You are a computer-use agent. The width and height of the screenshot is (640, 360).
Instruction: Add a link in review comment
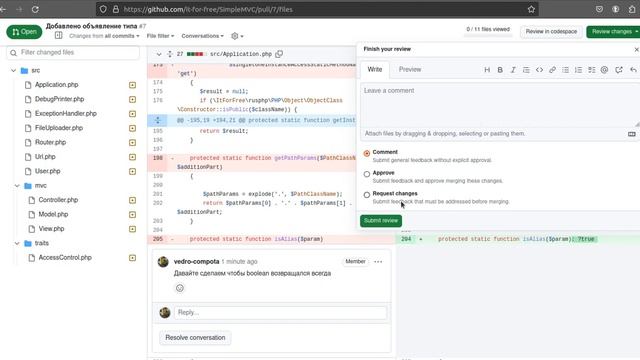552,70
